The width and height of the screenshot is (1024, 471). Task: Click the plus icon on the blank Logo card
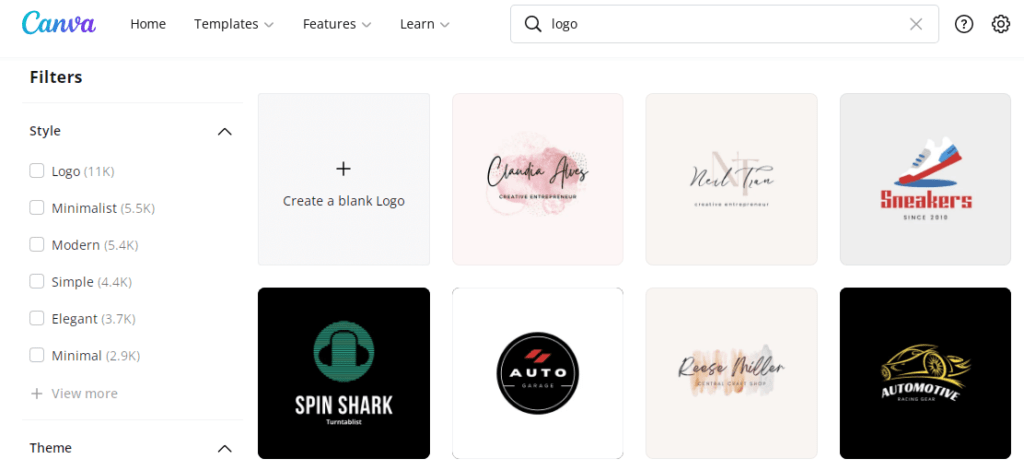click(x=344, y=169)
